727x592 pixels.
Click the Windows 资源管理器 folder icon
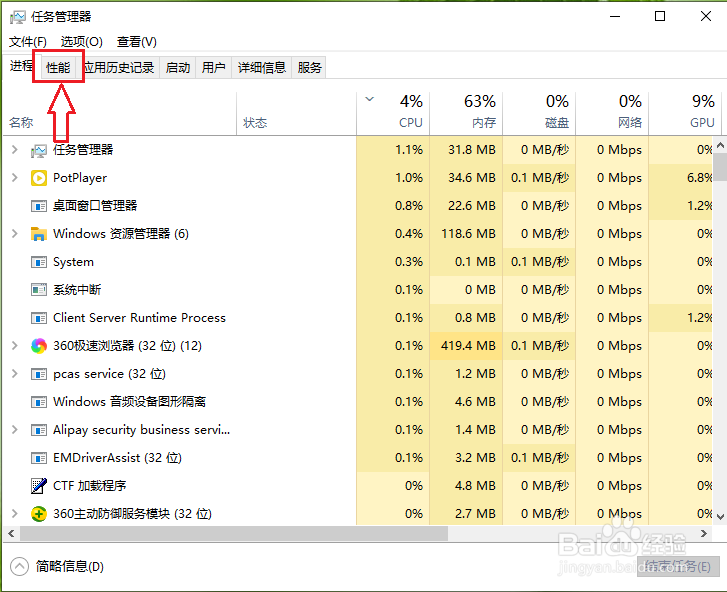point(39,234)
